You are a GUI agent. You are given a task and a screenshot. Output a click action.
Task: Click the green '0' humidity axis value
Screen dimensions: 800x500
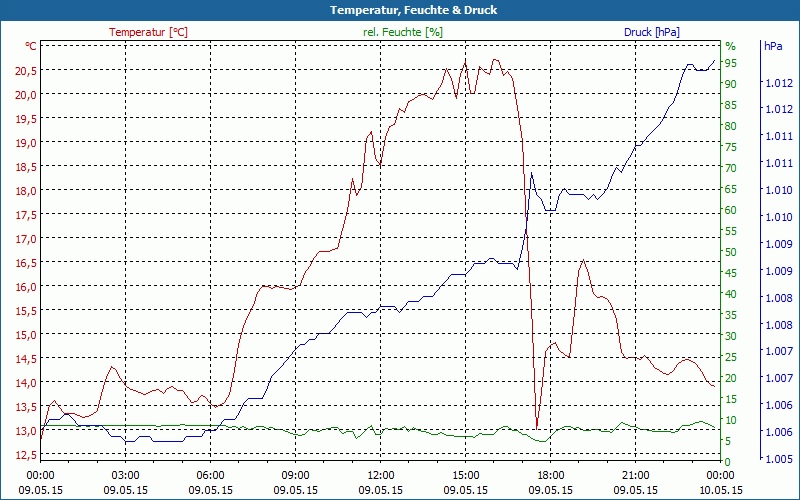pyautogui.click(x=728, y=462)
